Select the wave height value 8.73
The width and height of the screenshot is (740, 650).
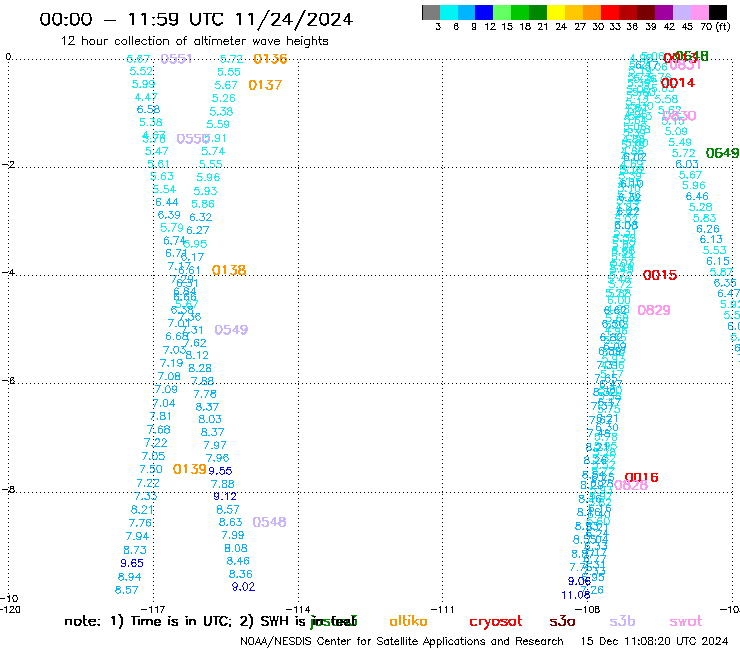coord(135,550)
